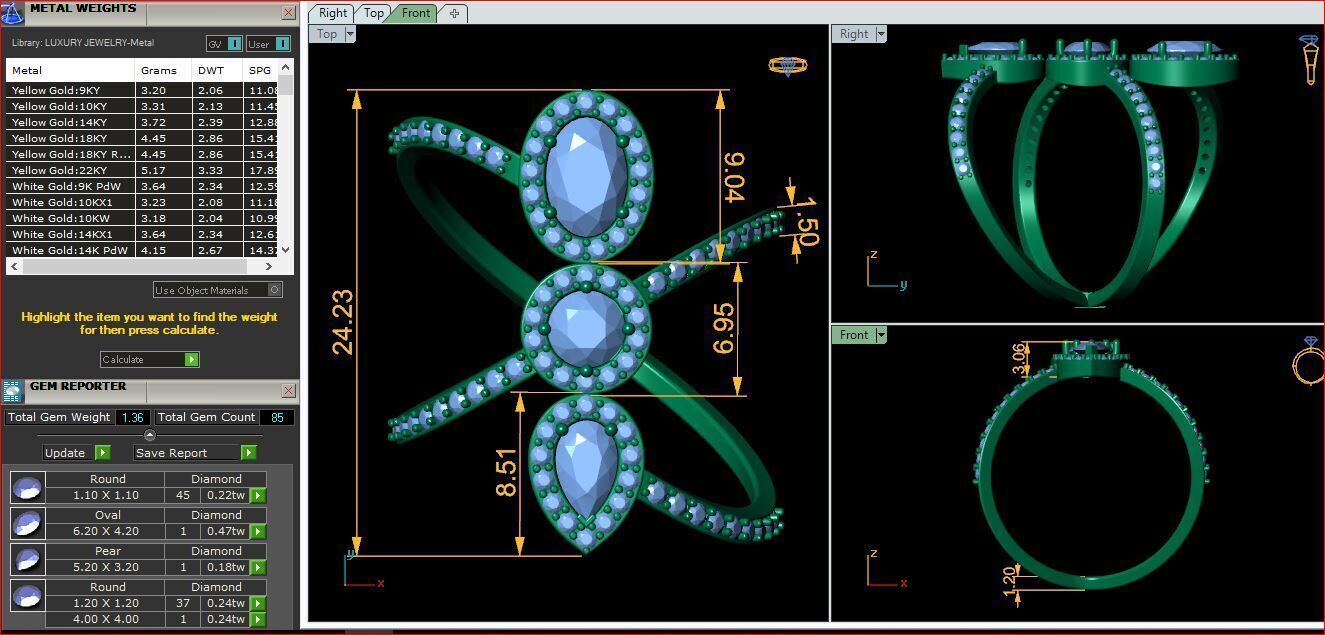
Task: Click green arrow beside 0.18tw
Action: click(x=258, y=568)
